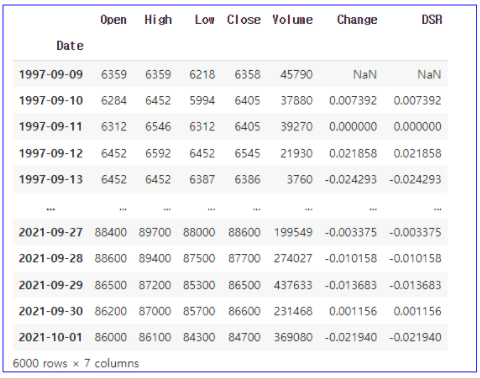This screenshot has width=480, height=378.
Task: Select Low value 87500
Action: click(199, 258)
